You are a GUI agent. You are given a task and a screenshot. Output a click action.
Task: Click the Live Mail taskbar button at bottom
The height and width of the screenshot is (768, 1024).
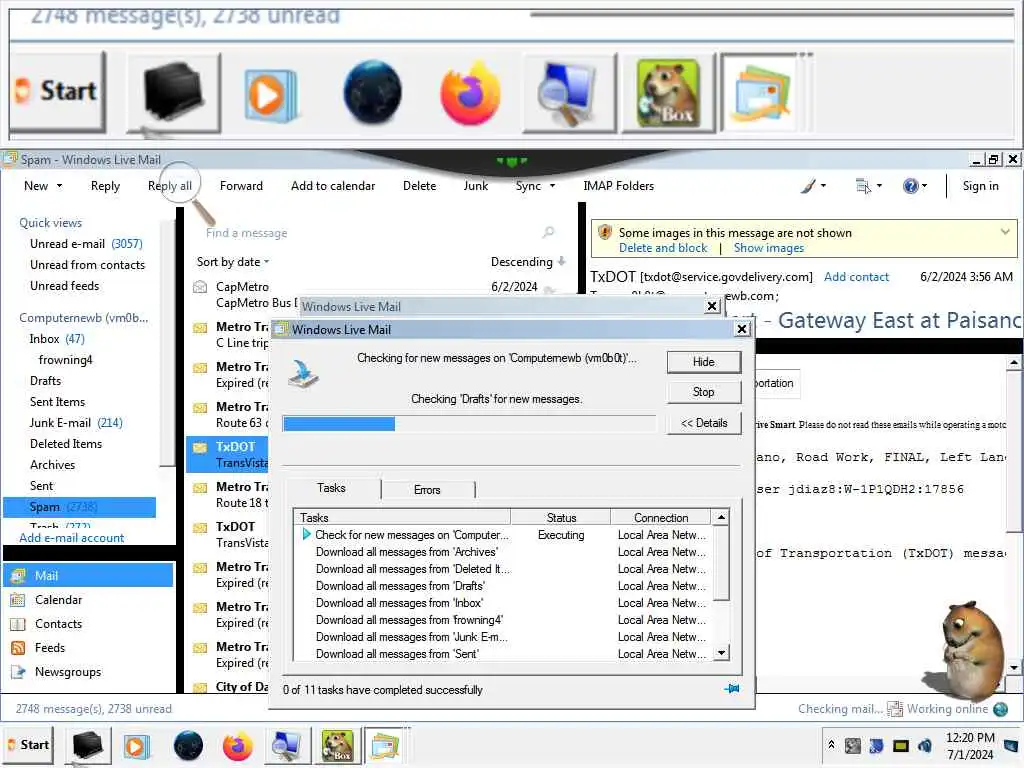[385, 746]
